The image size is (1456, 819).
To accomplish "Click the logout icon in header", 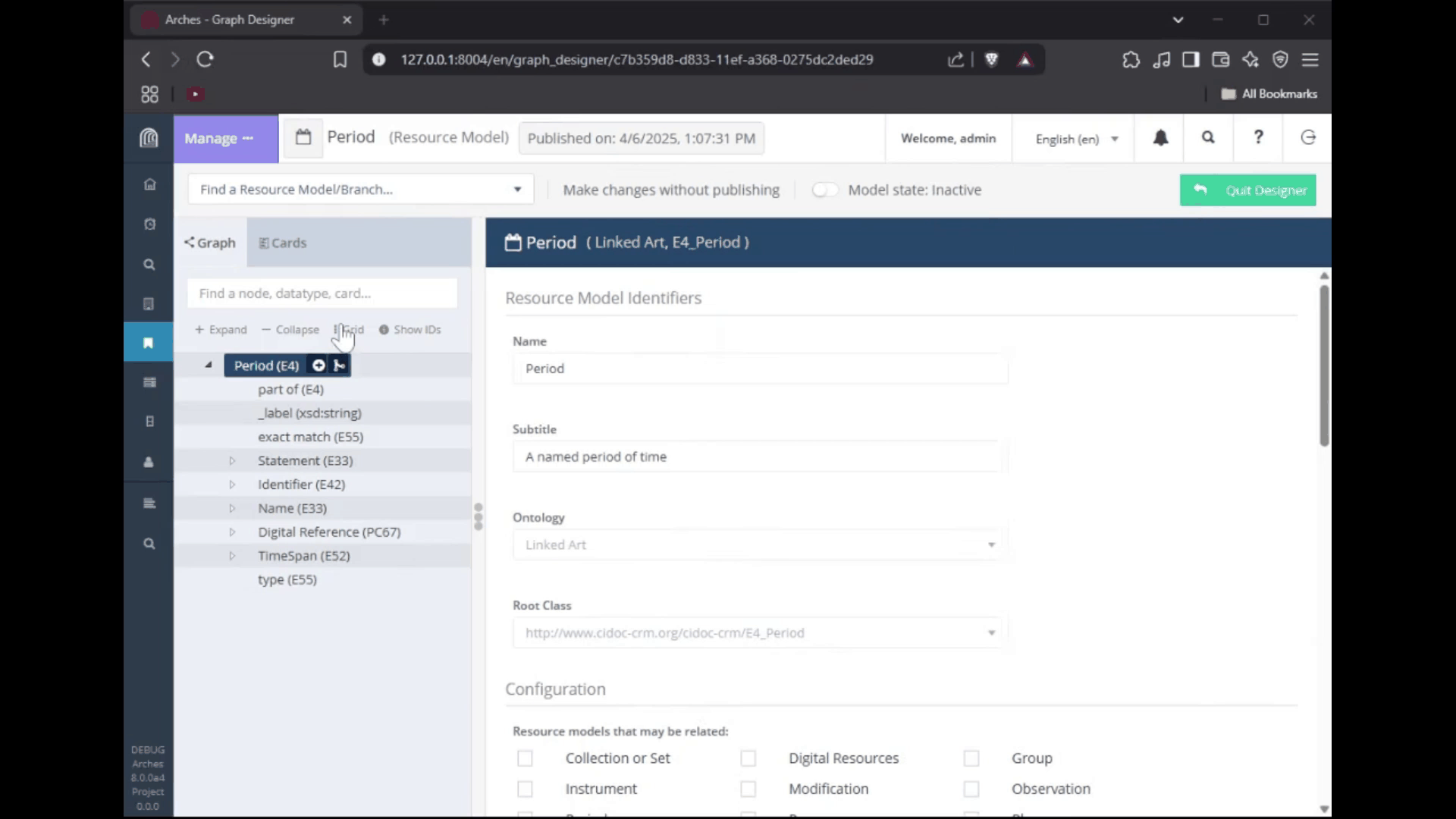I will (1308, 137).
